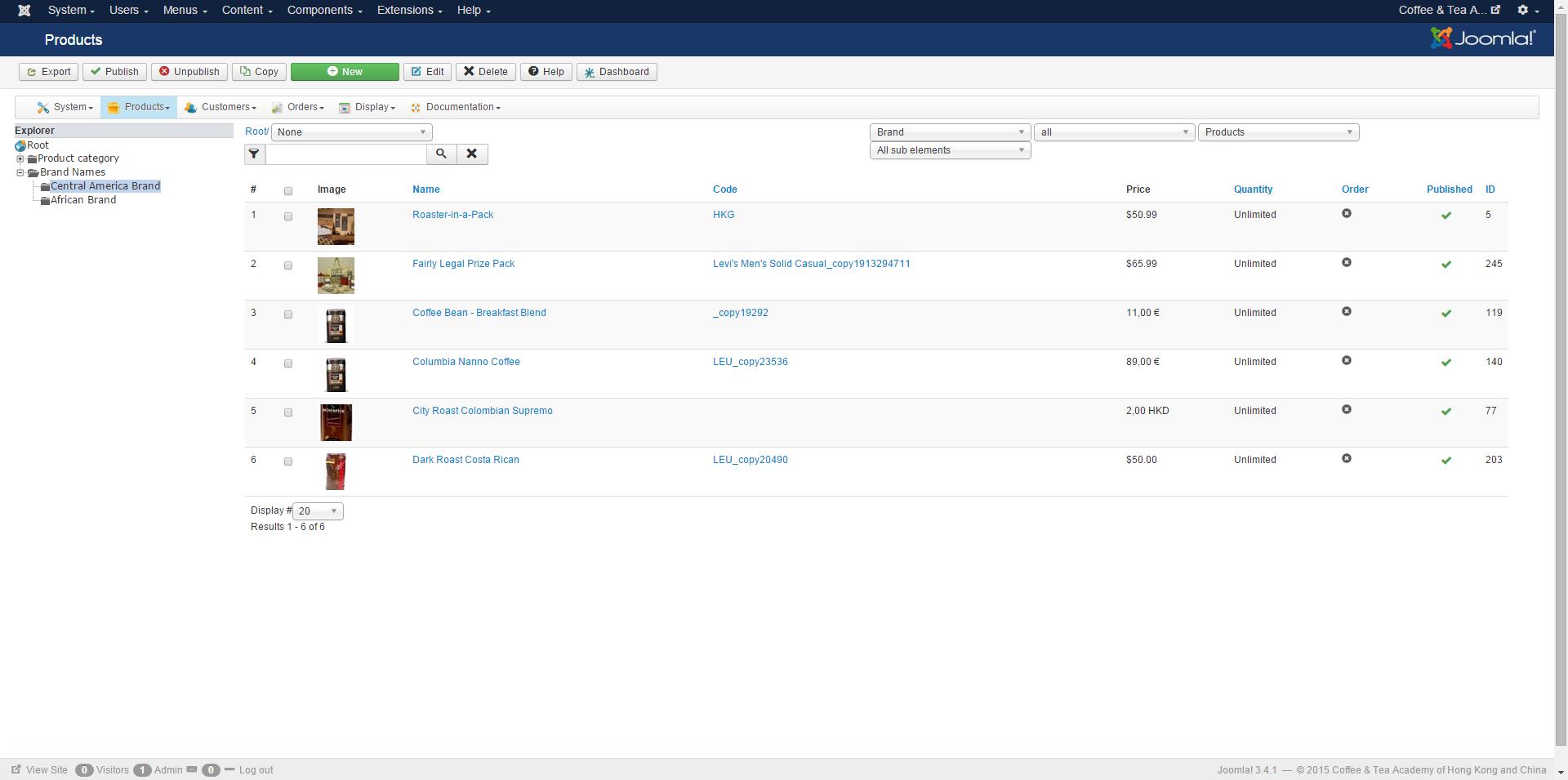Check the select-all checkbox in table header
1568x780 pixels.
click(288, 191)
